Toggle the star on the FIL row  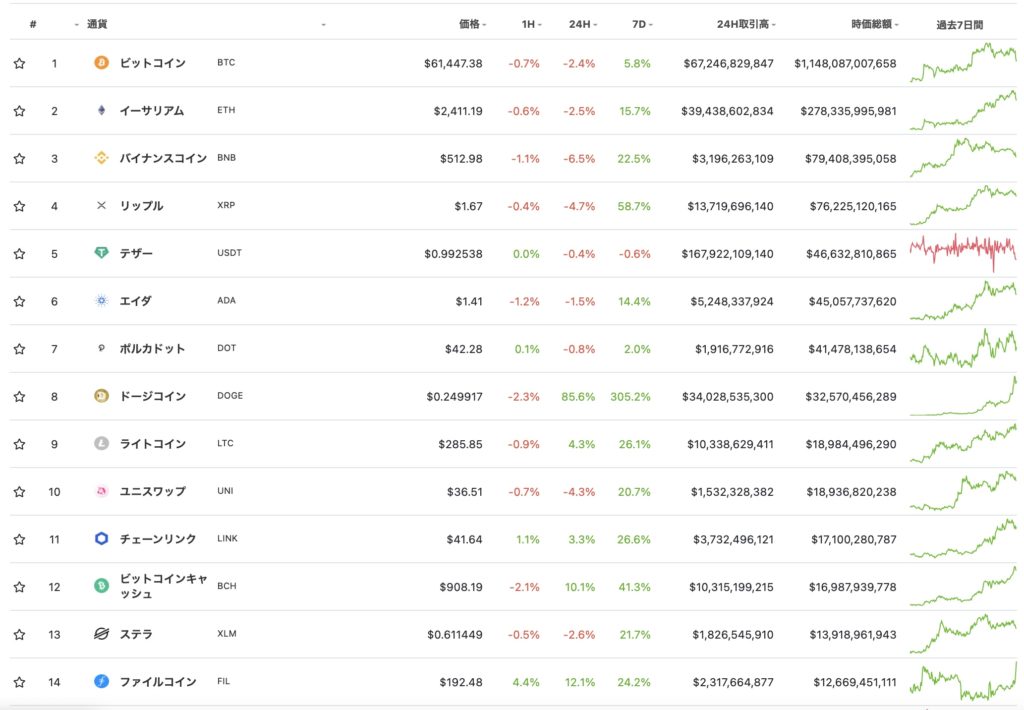(x=20, y=682)
